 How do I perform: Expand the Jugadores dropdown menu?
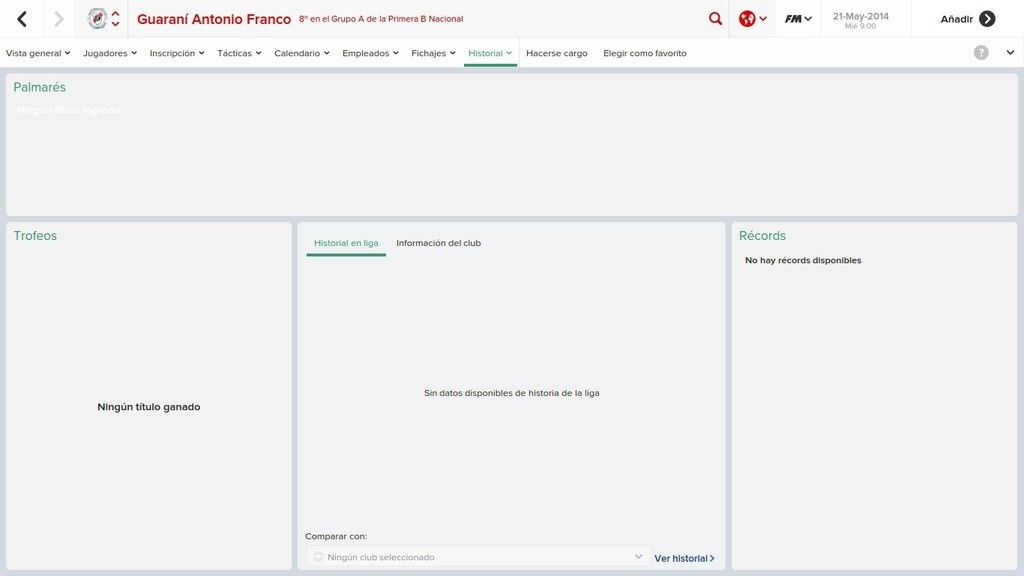(110, 53)
